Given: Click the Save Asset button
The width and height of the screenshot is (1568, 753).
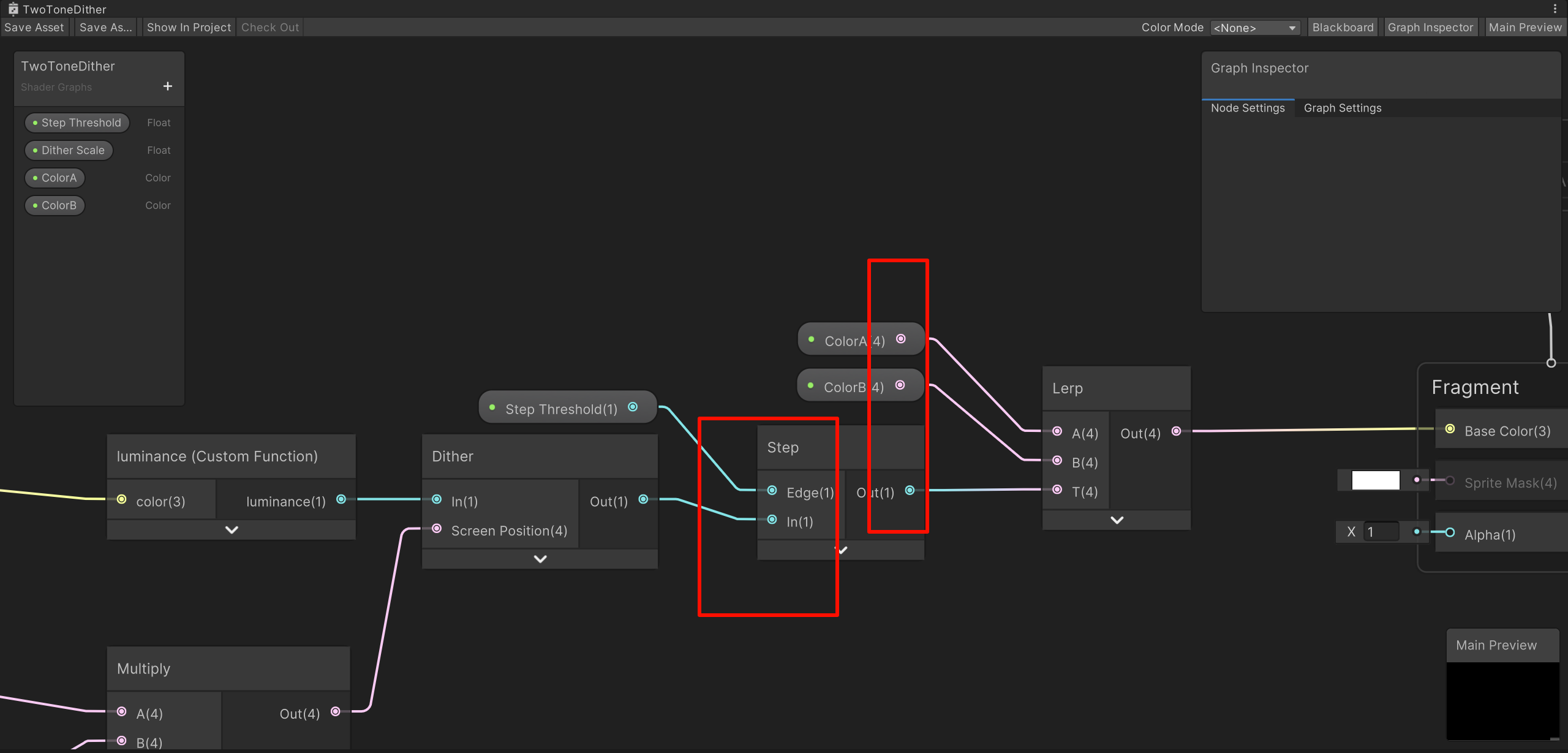Looking at the screenshot, I should click(34, 28).
